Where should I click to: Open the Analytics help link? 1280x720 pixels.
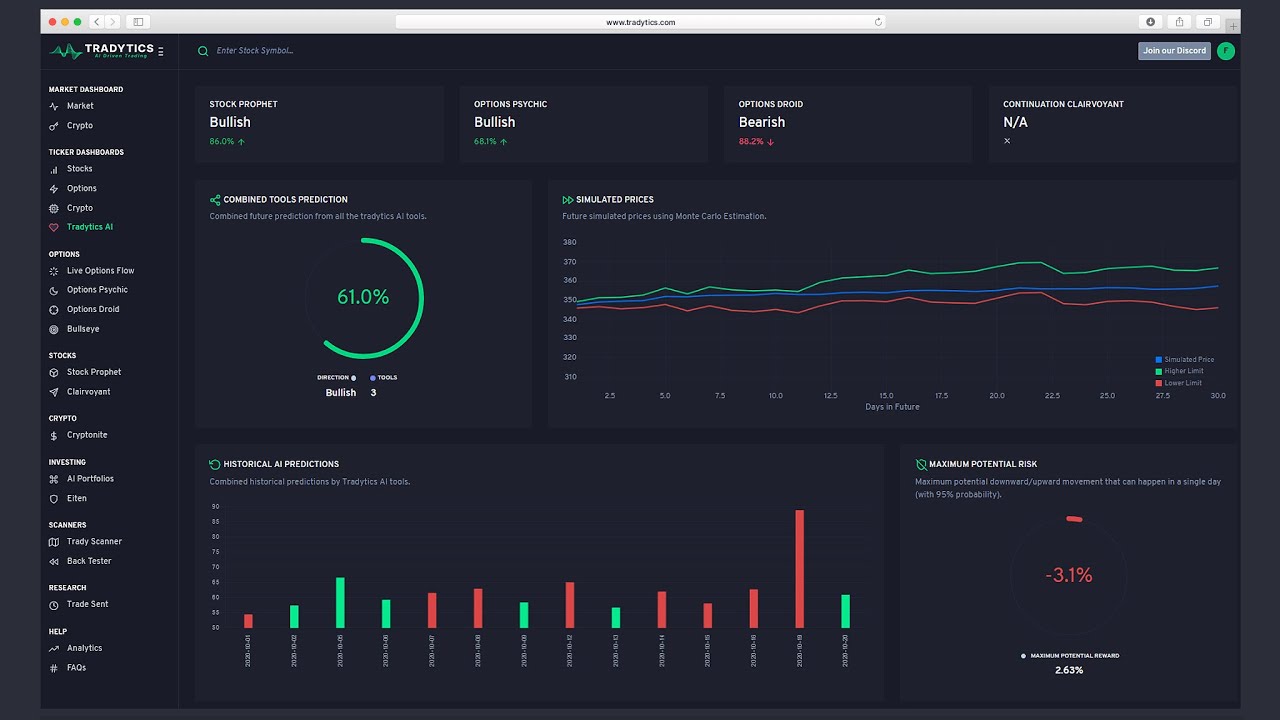coord(84,648)
